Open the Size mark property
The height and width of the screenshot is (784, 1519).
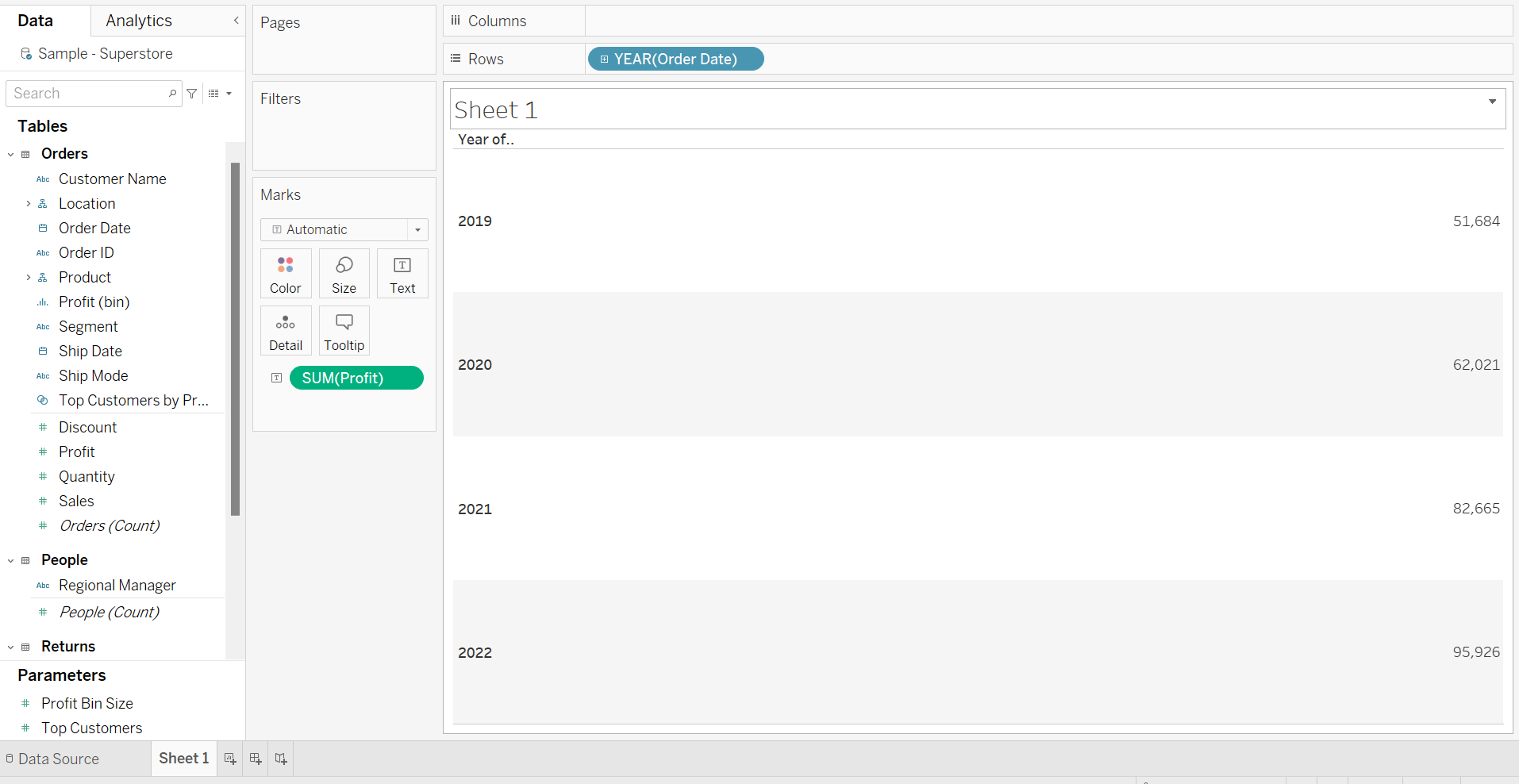click(x=344, y=273)
